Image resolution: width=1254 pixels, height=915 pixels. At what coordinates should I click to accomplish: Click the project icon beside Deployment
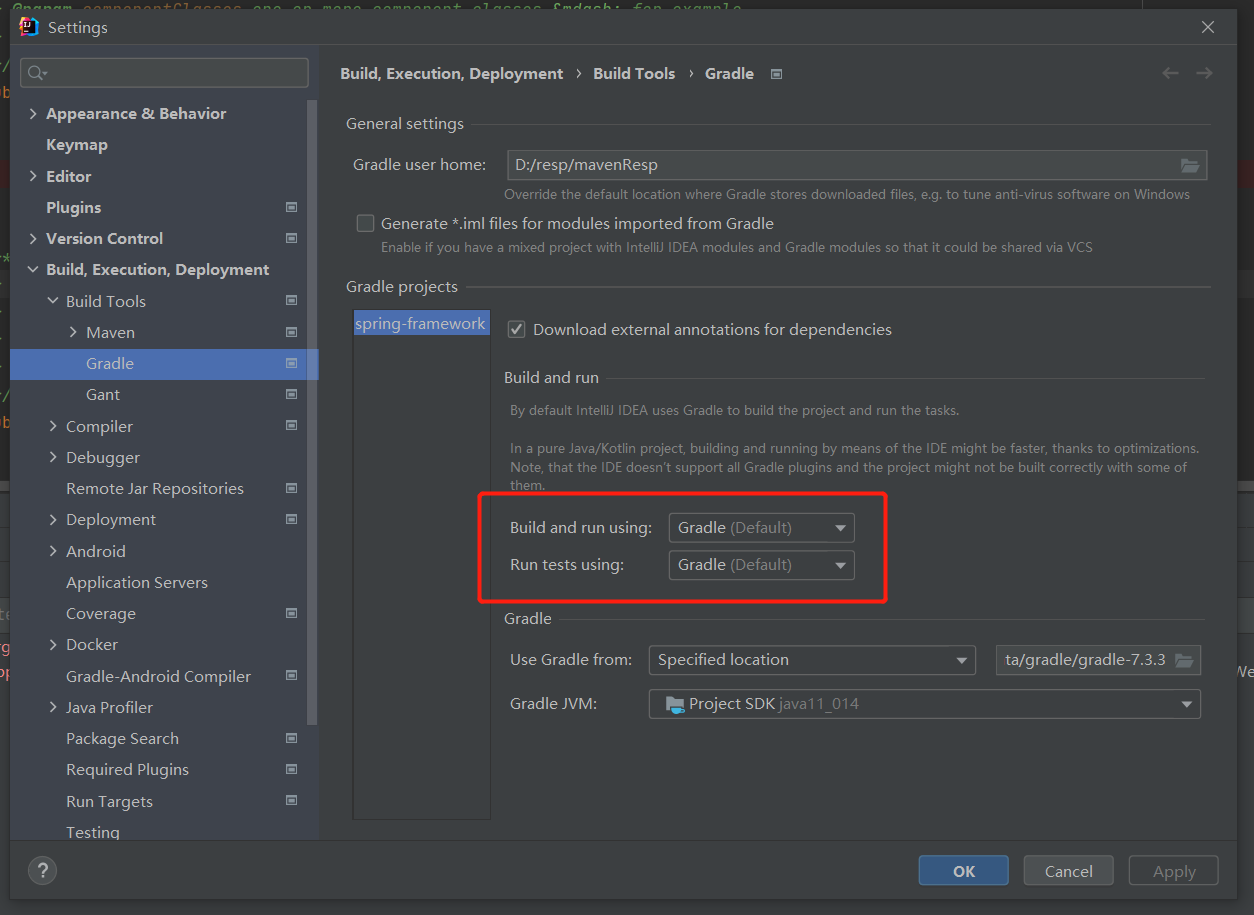click(x=291, y=519)
